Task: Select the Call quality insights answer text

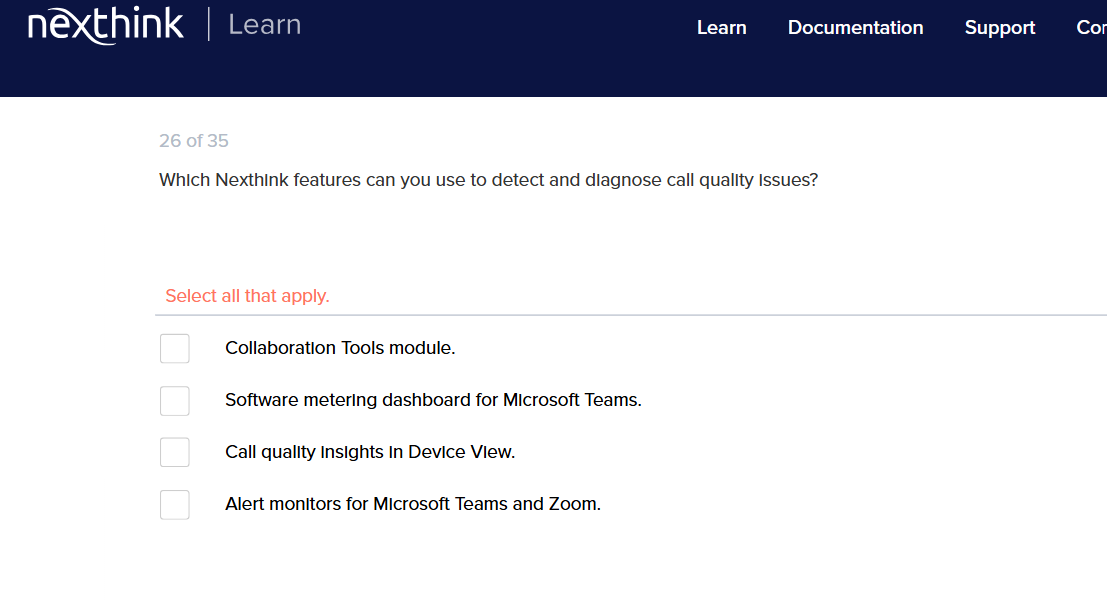Action: pos(369,451)
